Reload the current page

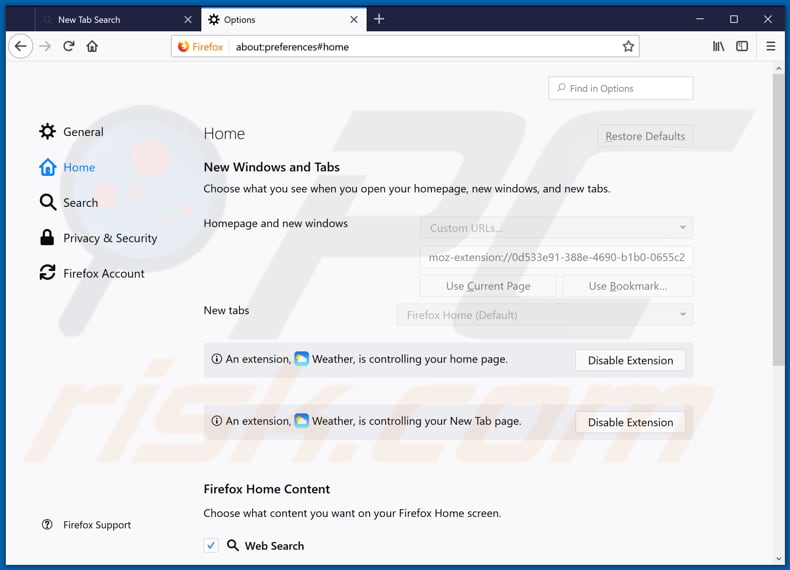click(x=69, y=46)
